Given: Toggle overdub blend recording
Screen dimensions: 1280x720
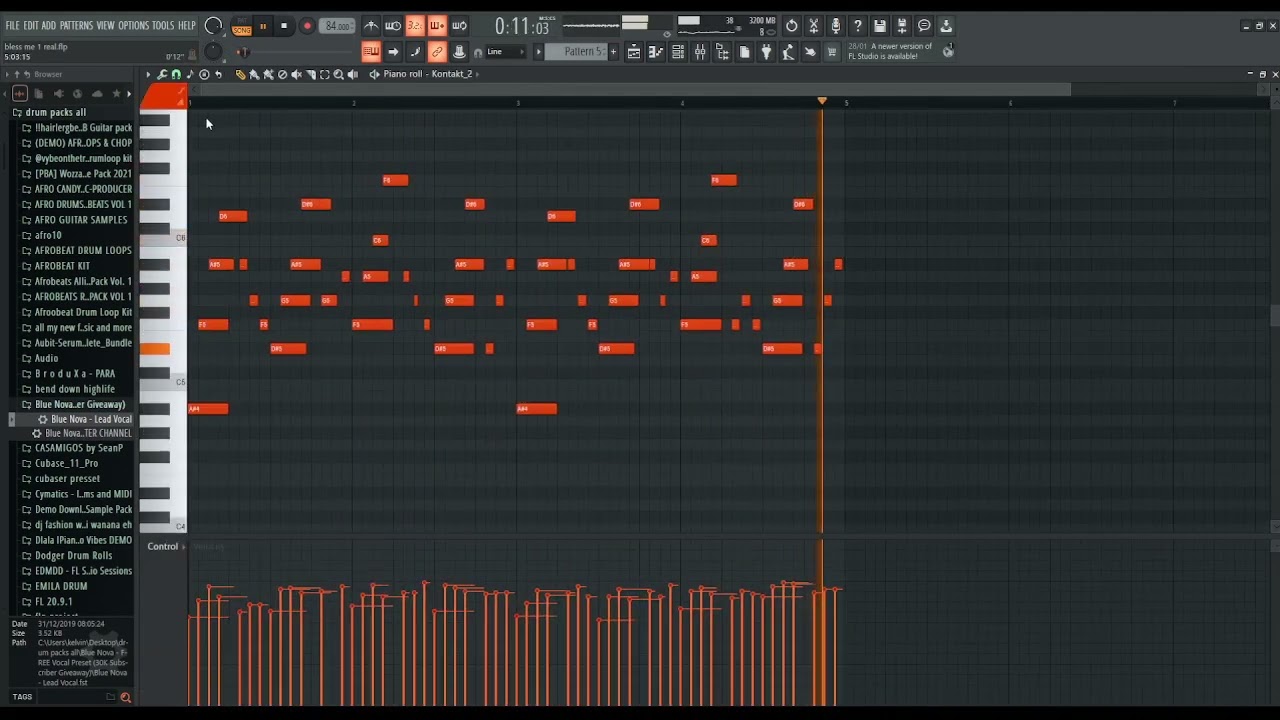Looking at the screenshot, I should pos(437,26).
